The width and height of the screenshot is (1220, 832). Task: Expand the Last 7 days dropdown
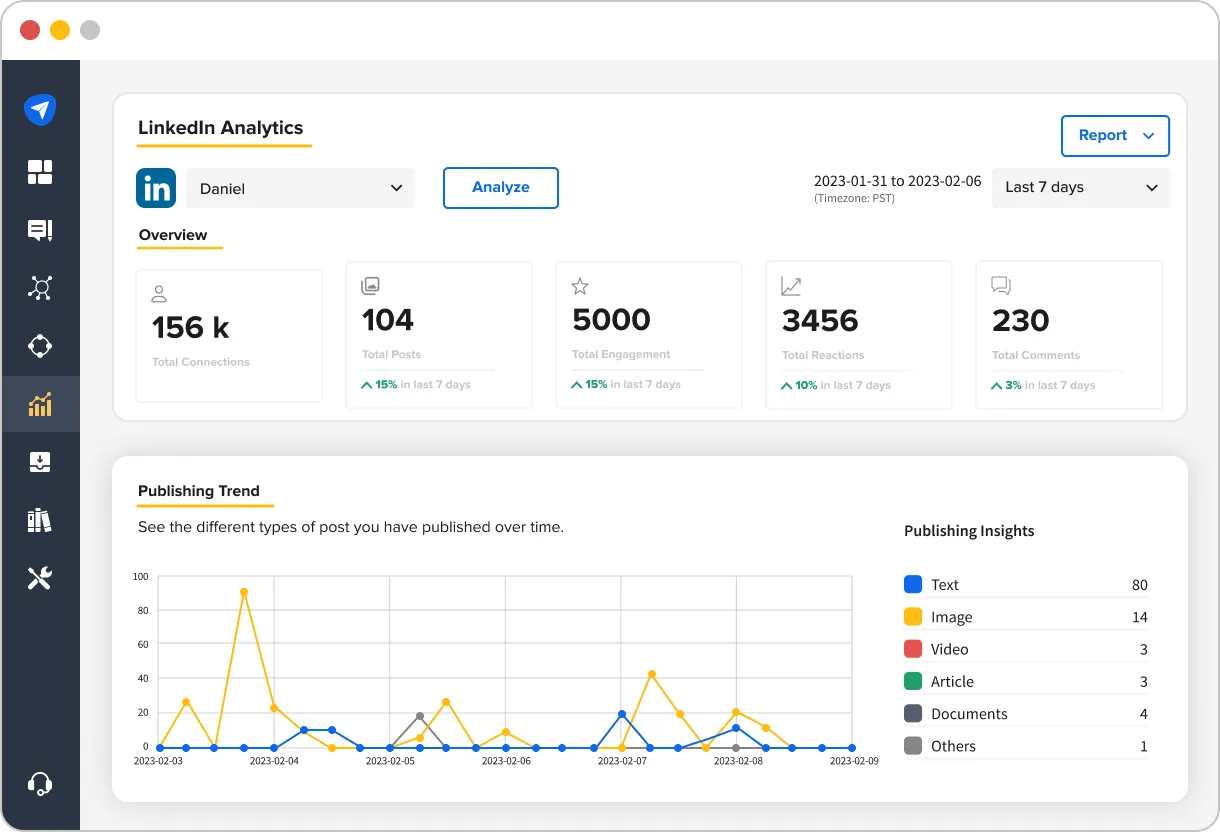coord(1080,187)
